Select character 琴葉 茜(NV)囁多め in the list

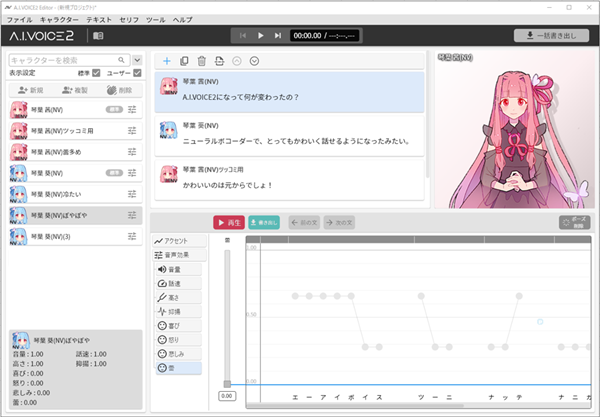76,152
